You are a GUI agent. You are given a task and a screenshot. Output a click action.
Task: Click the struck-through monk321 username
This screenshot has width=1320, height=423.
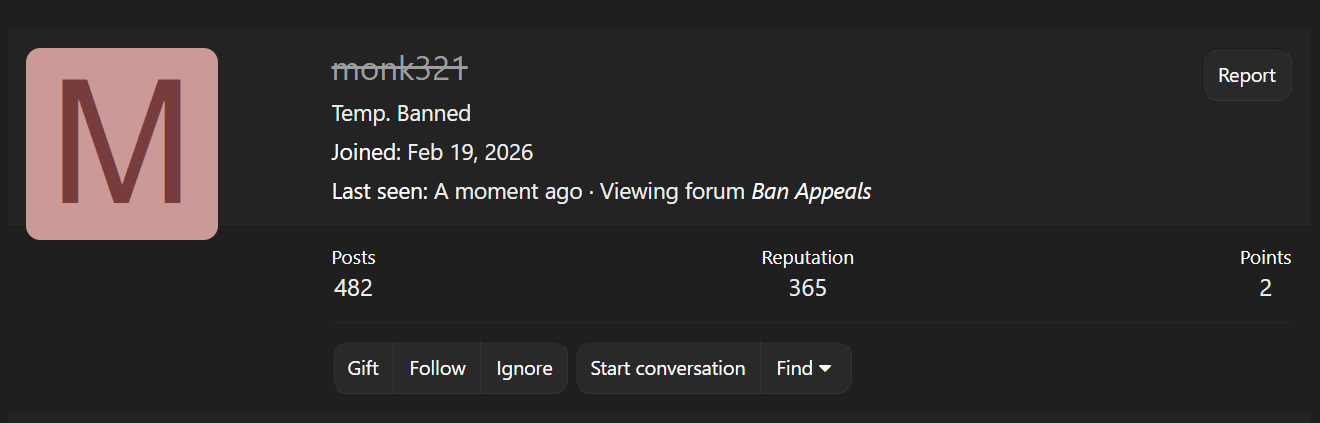click(x=399, y=68)
